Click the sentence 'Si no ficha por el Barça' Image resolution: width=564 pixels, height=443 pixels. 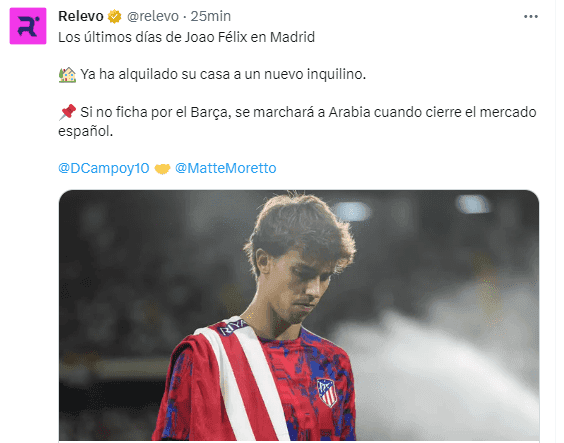click(x=155, y=112)
